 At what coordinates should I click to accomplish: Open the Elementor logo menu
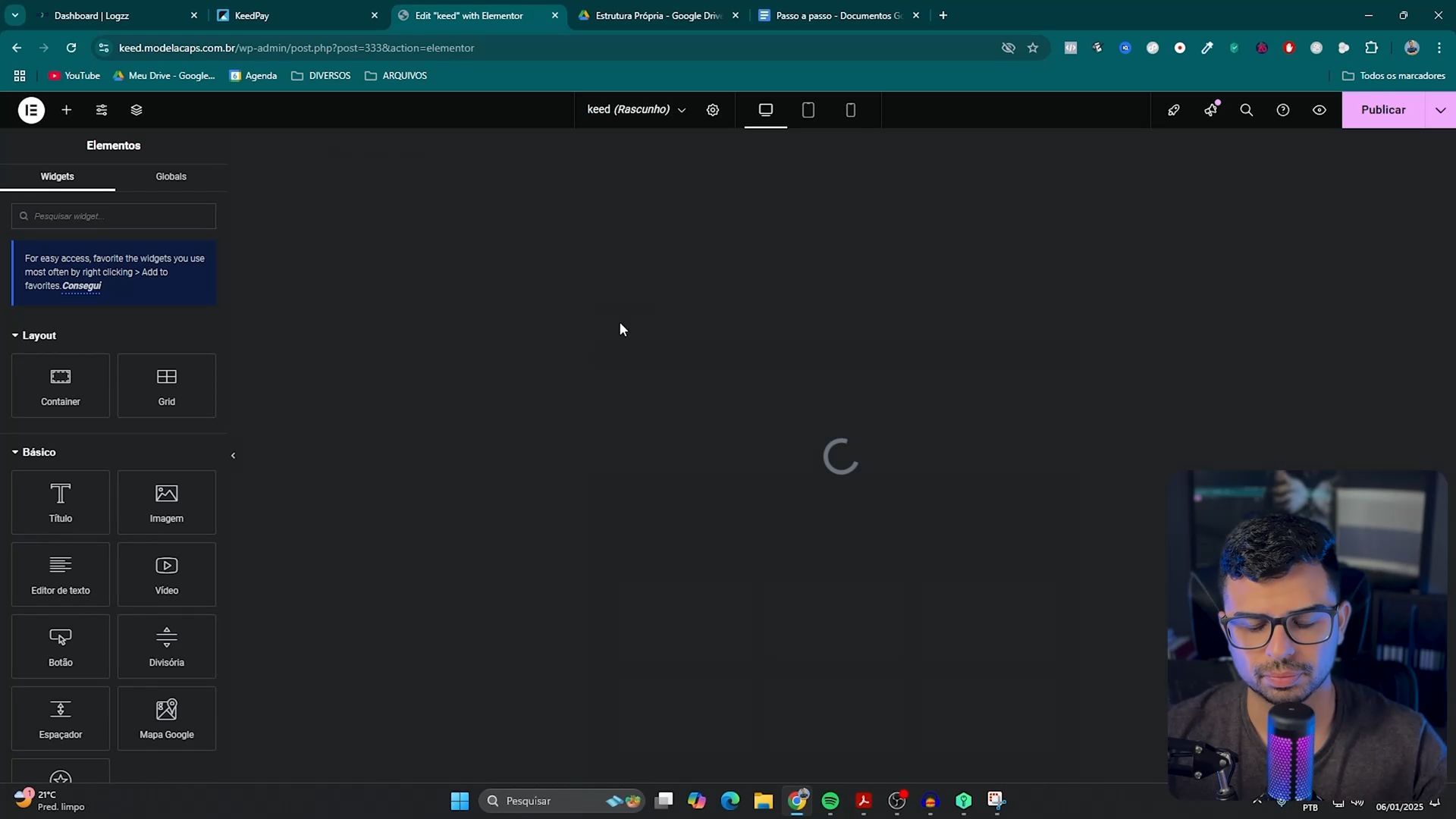[x=31, y=110]
